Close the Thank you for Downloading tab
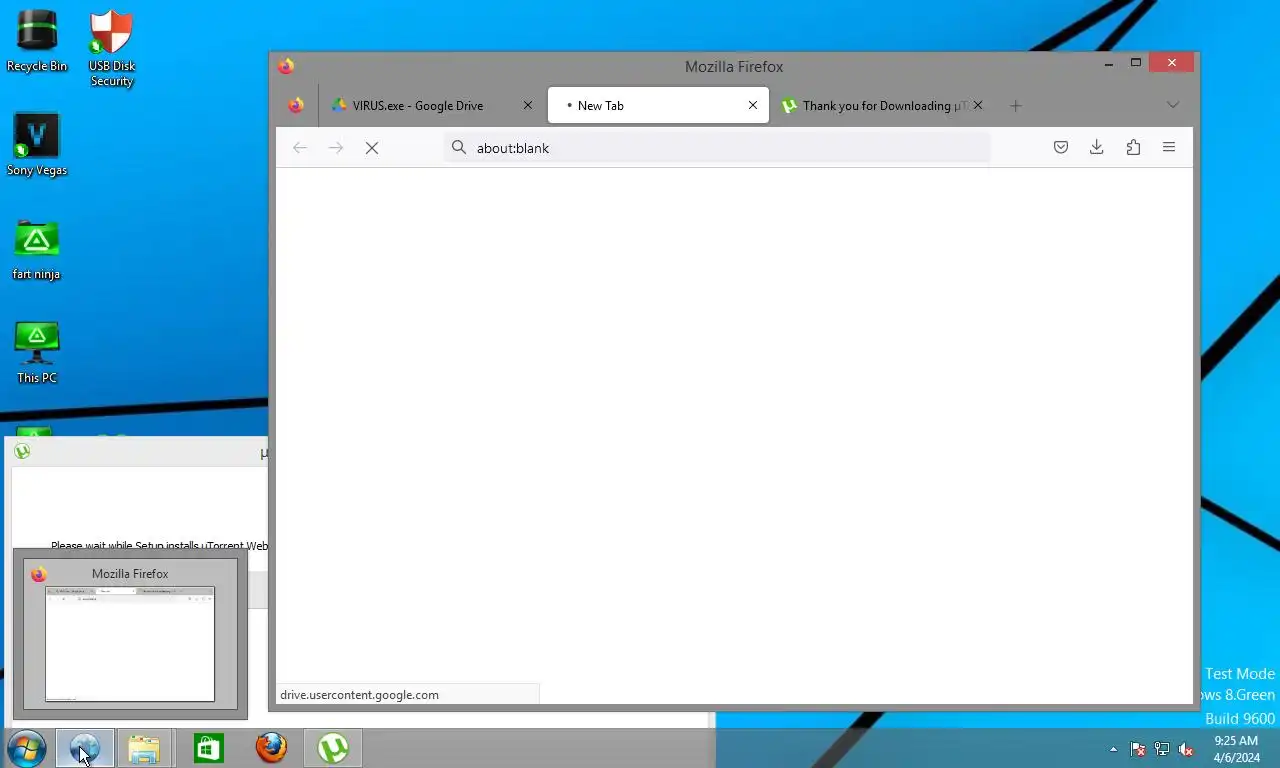This screenshot has width=1280, height=768. click(x=978, y=105)
